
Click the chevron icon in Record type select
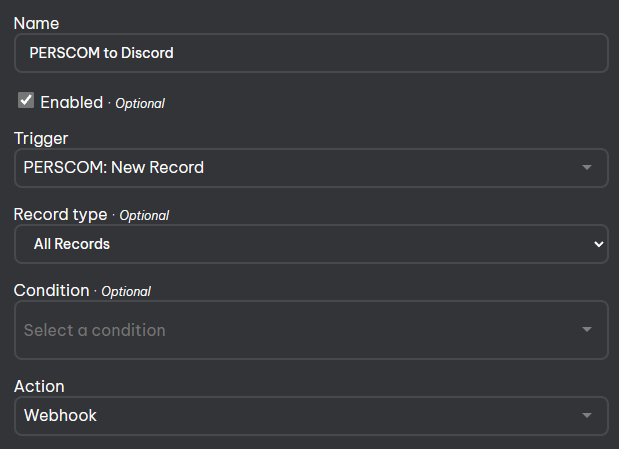[x=598, y=244]
